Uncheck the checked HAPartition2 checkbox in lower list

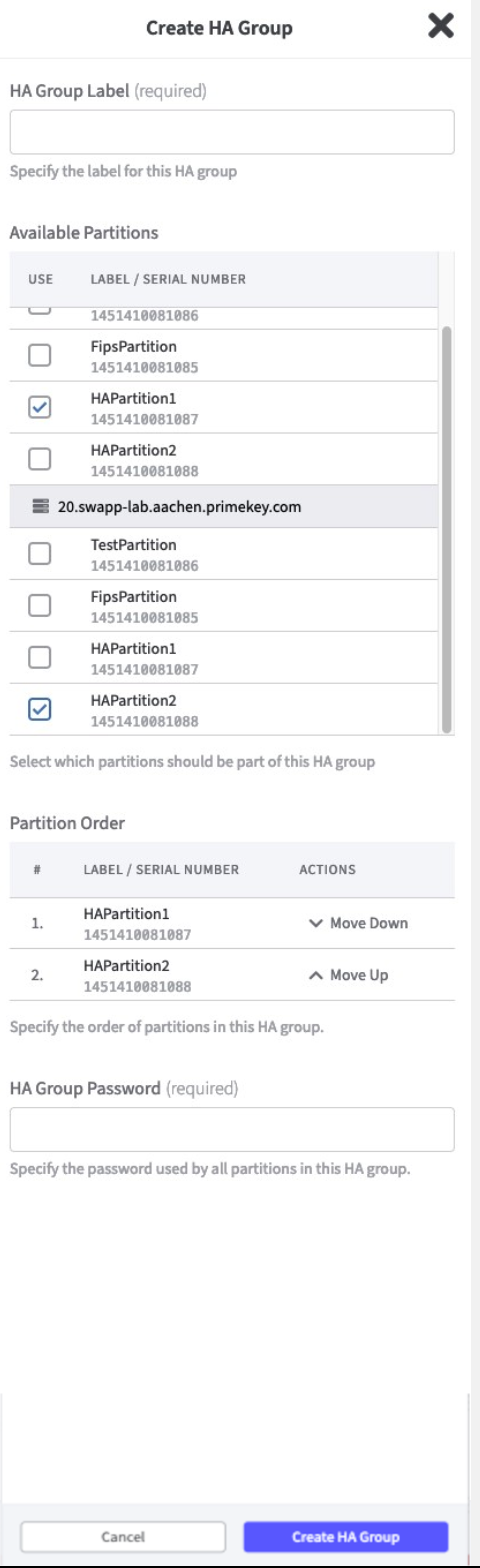point(39,710)
